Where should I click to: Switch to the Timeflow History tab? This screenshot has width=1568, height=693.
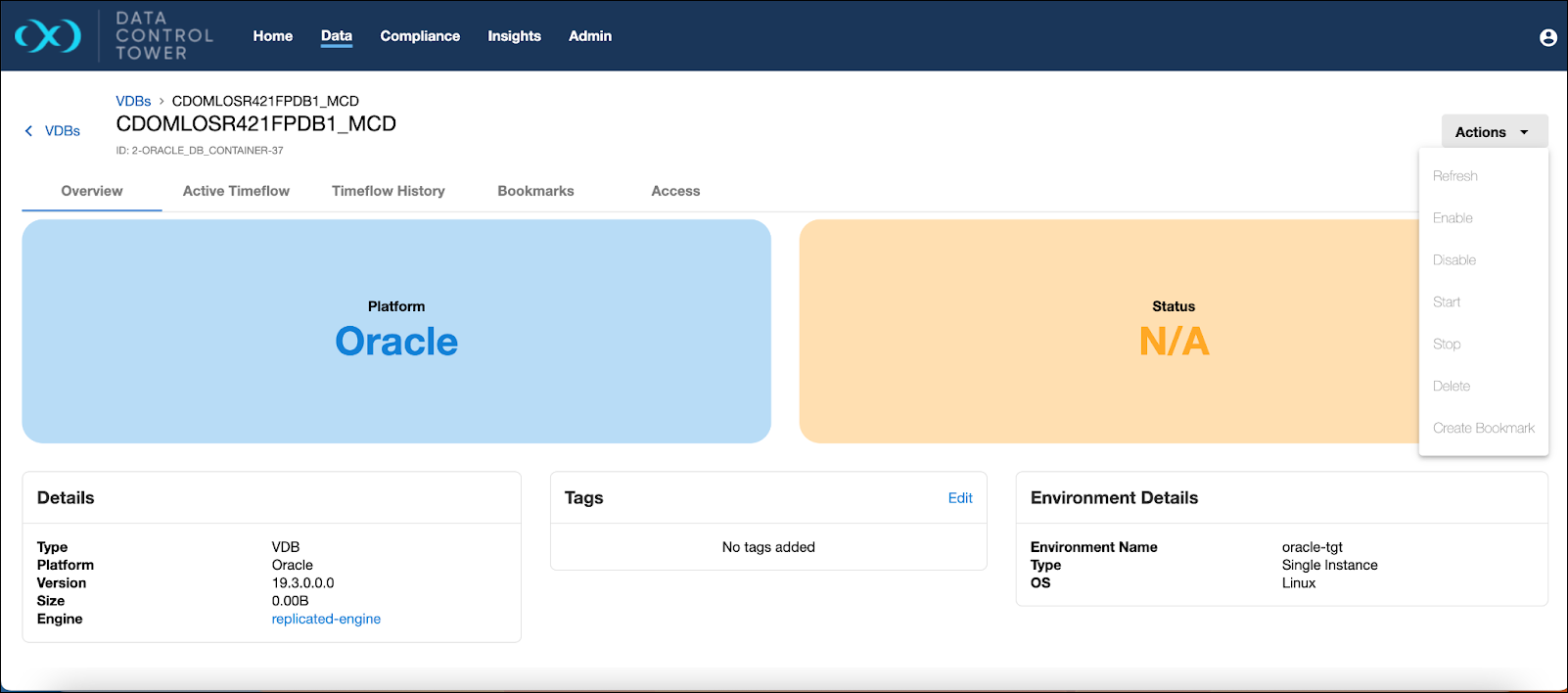388,191
